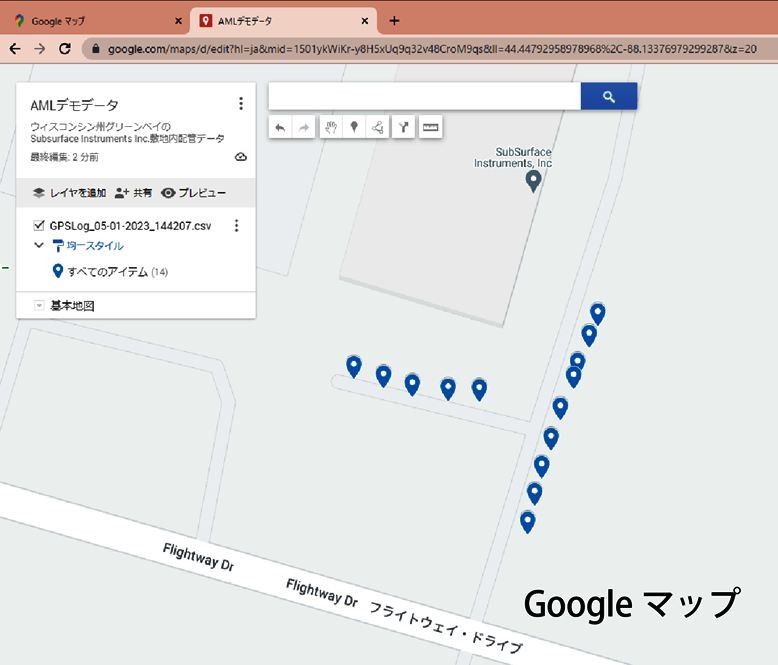Select the add marker tool
This screenshot has width=778, height=665.
click(x=354, y=128)
